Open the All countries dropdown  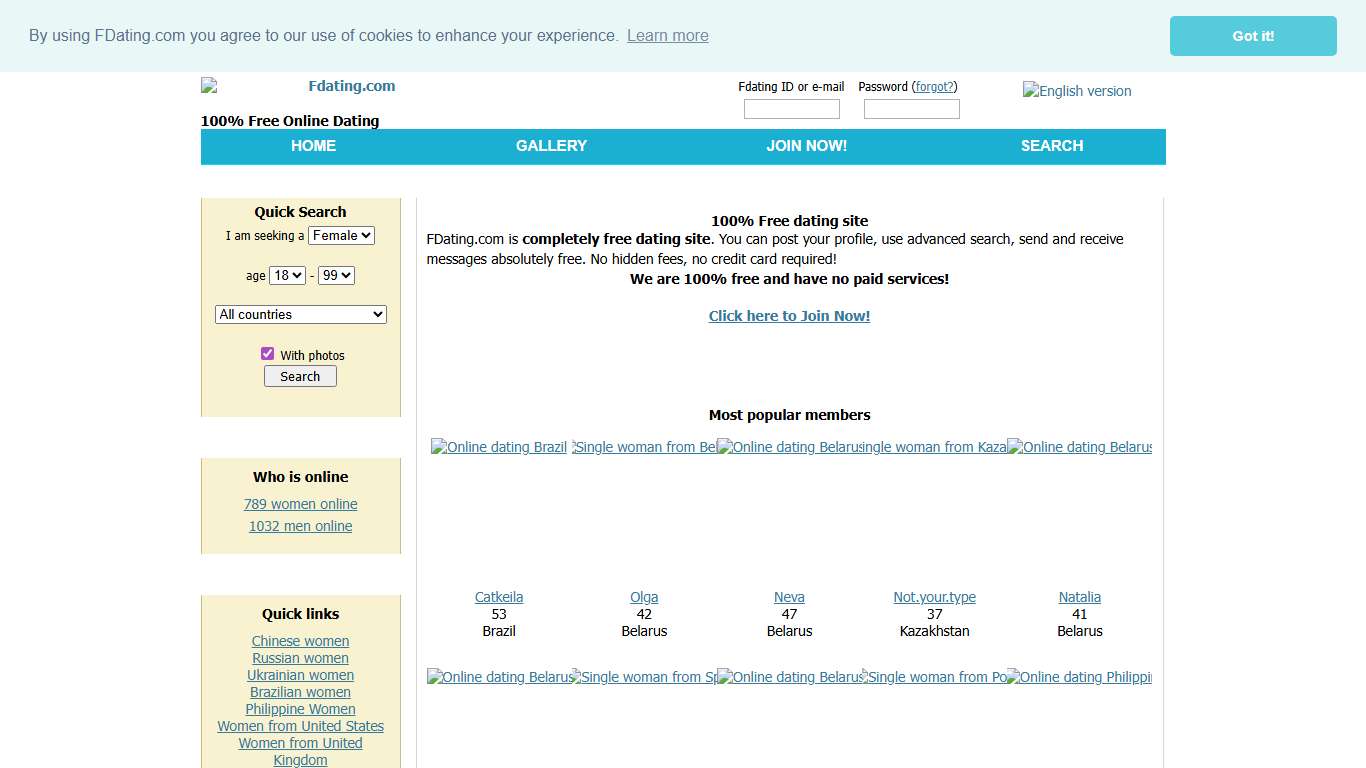[x=301, y=314]
